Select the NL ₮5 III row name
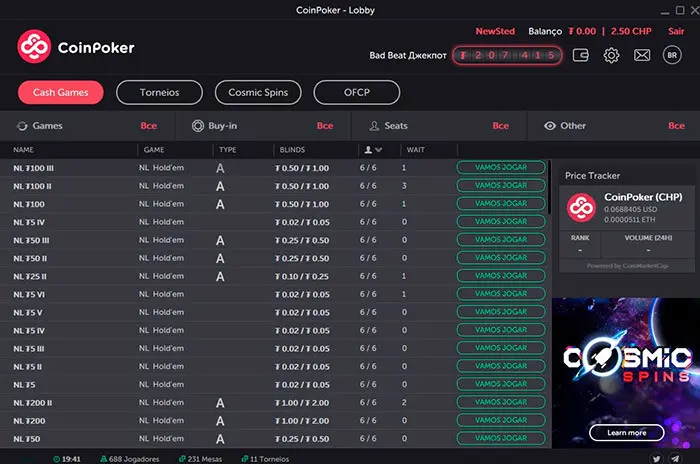The image size is (700, 464). coord(29,349)
